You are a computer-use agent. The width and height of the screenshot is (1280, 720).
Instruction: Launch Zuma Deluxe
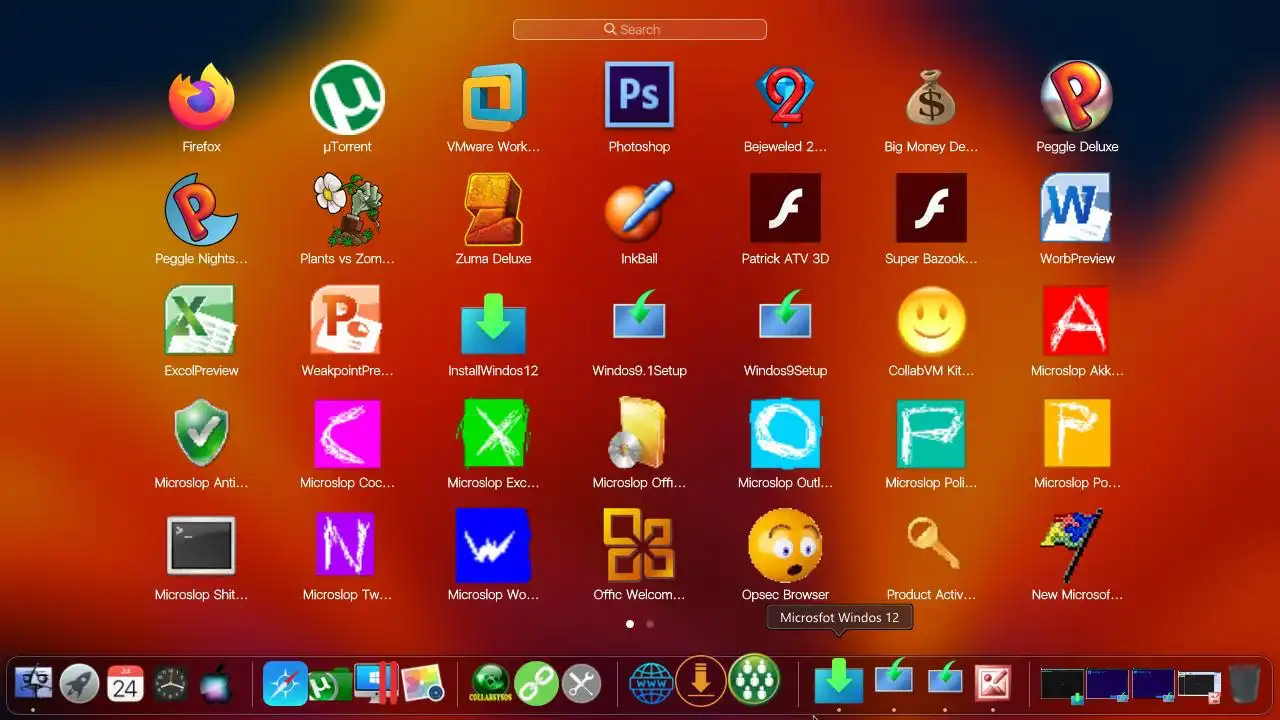[493, 210]
